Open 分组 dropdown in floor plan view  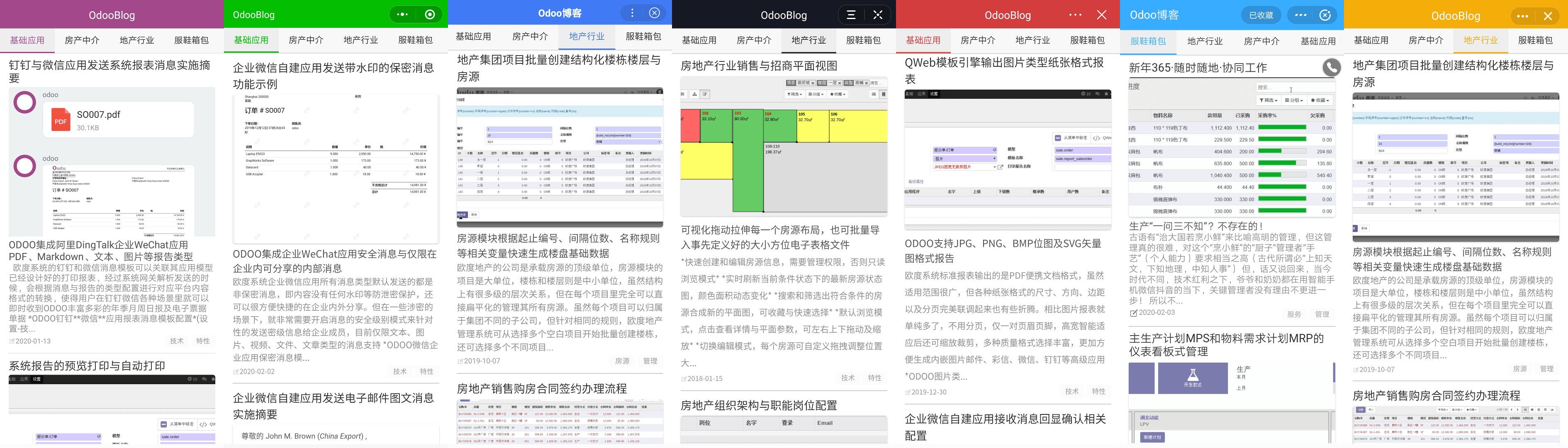pyautogui.click(x=816, y=94)
